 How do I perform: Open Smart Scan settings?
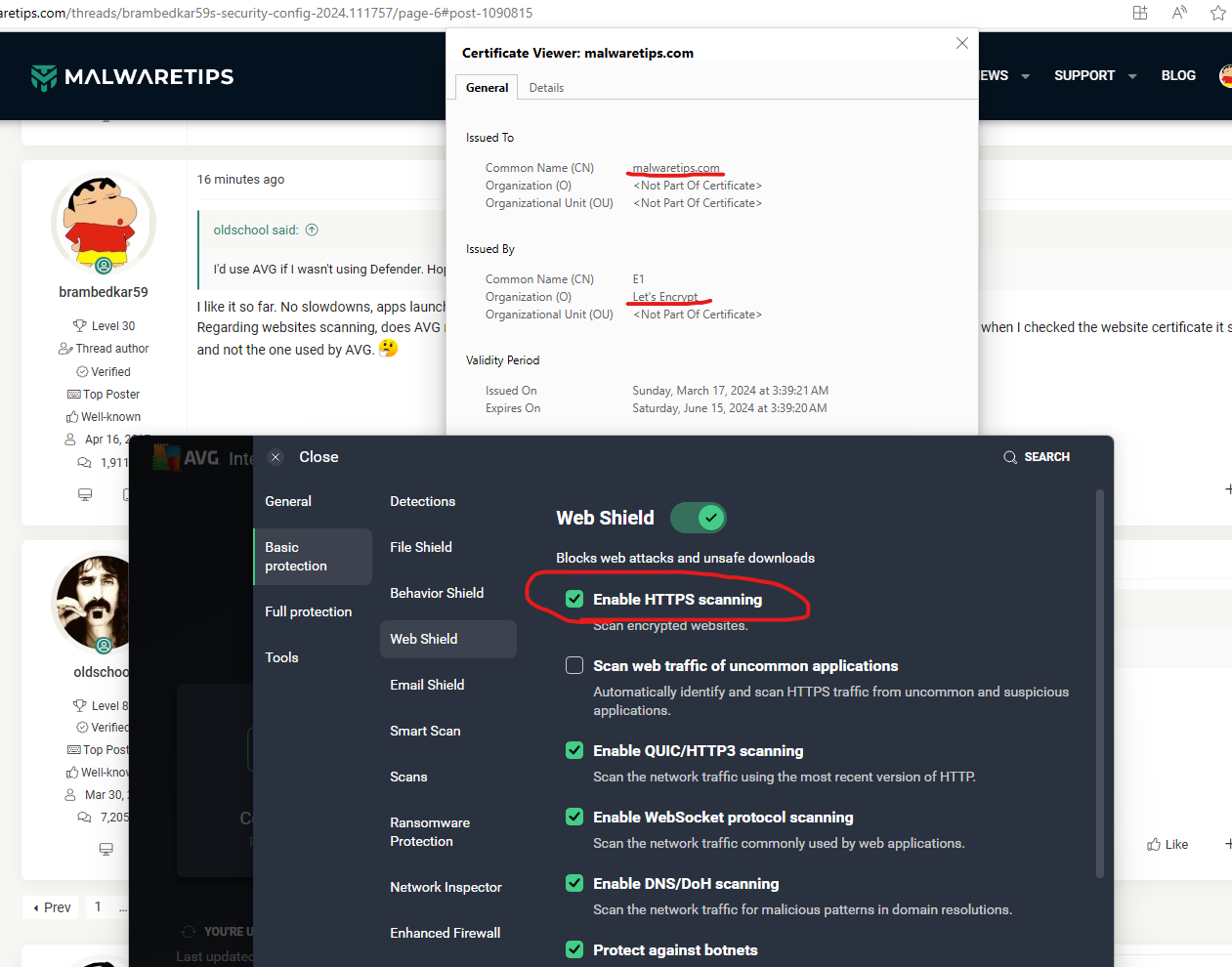(425, 731)
